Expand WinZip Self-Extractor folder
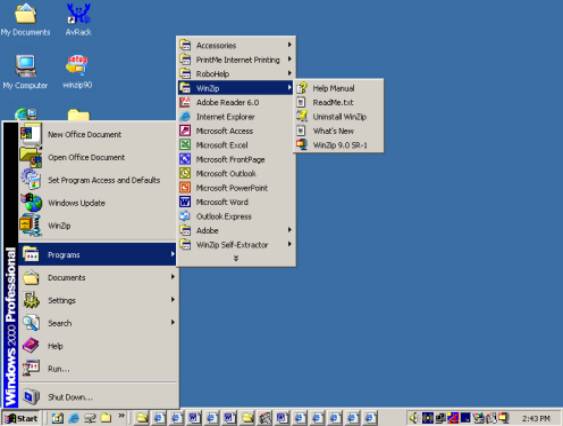This screenshot has height=426, width=563. point(236,245)
